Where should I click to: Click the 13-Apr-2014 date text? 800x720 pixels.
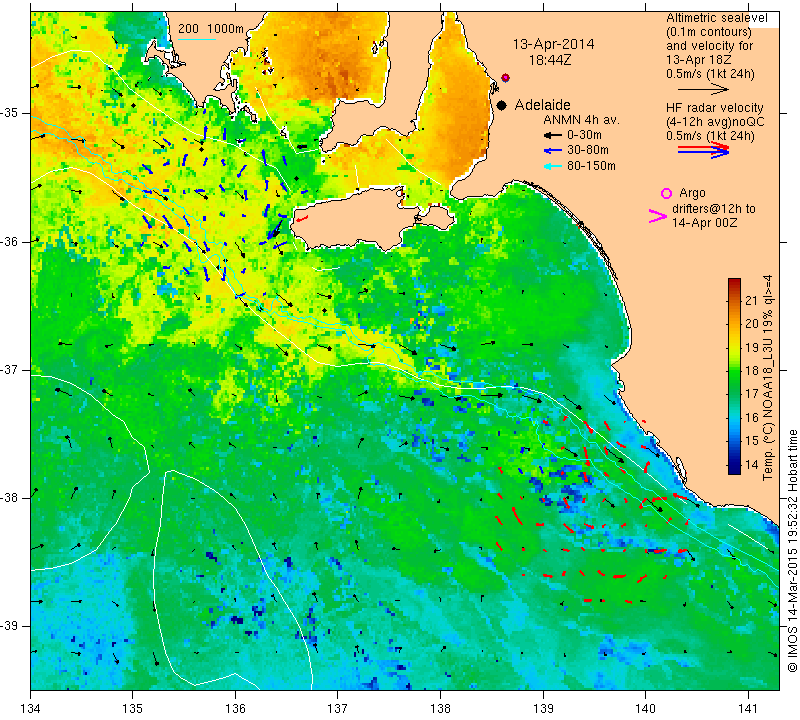554,44
